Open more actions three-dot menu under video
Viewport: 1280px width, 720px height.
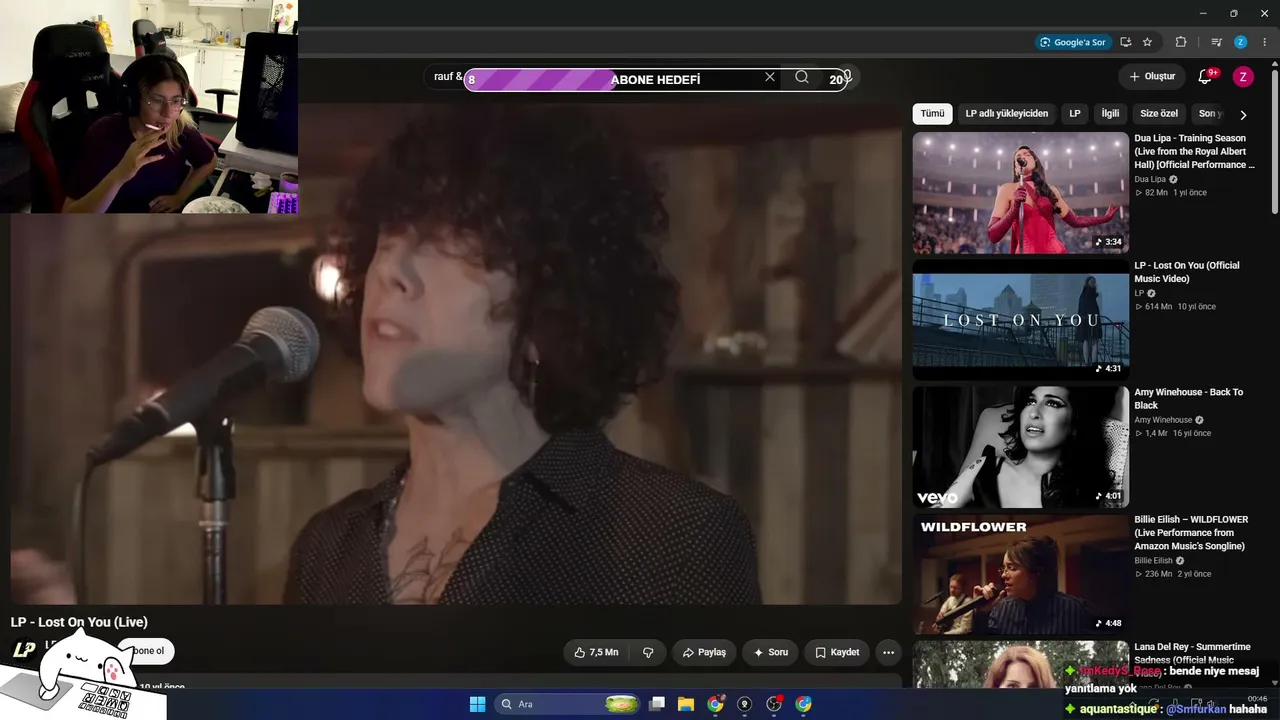coord(888,652)
